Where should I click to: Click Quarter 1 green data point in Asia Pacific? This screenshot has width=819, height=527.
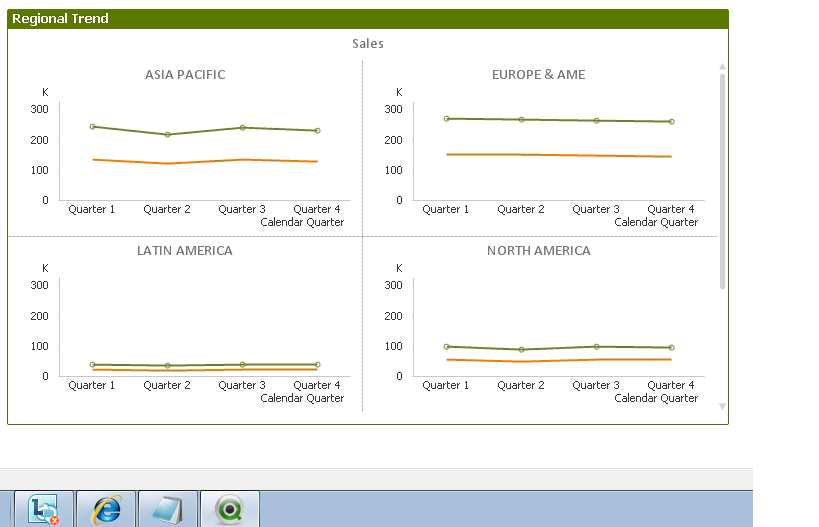point(92,126)
